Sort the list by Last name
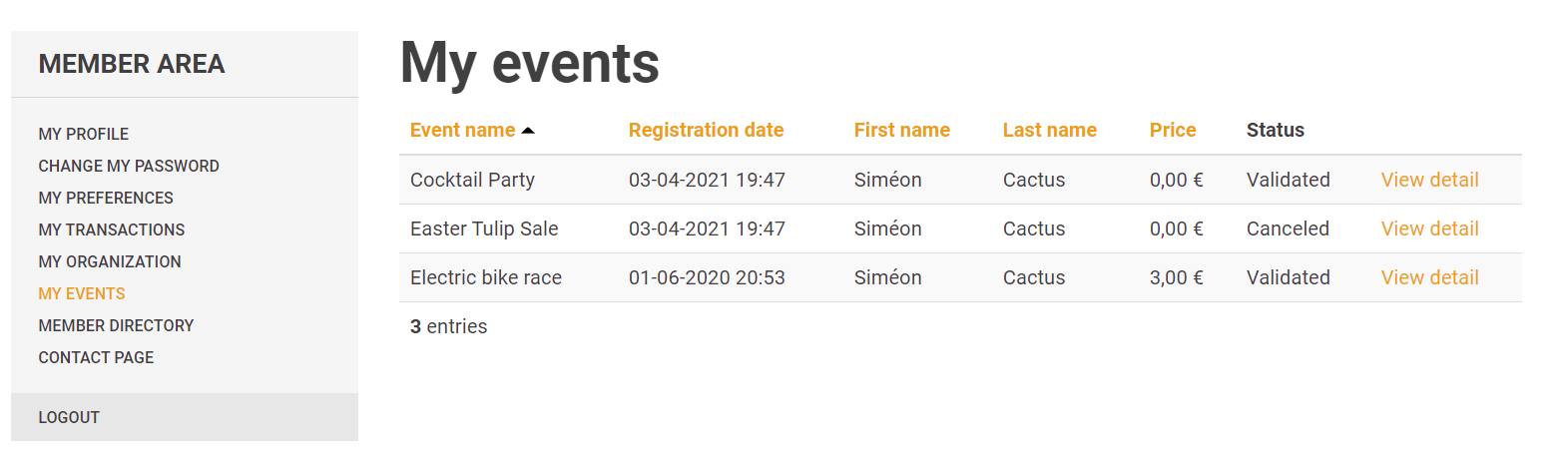 [x=1049, y=130]
